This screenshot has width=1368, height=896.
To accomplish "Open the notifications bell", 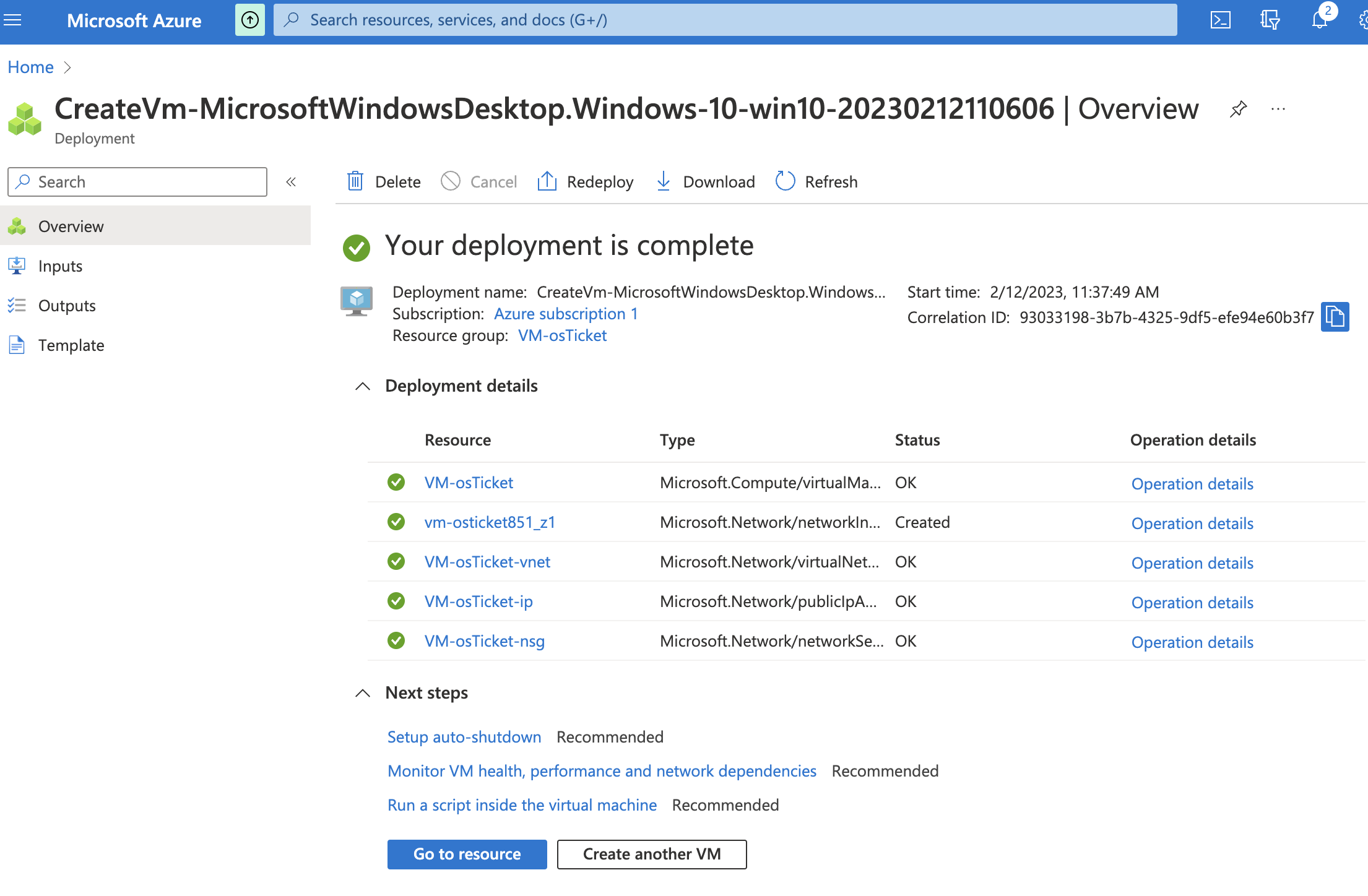I will [1319, 20].
